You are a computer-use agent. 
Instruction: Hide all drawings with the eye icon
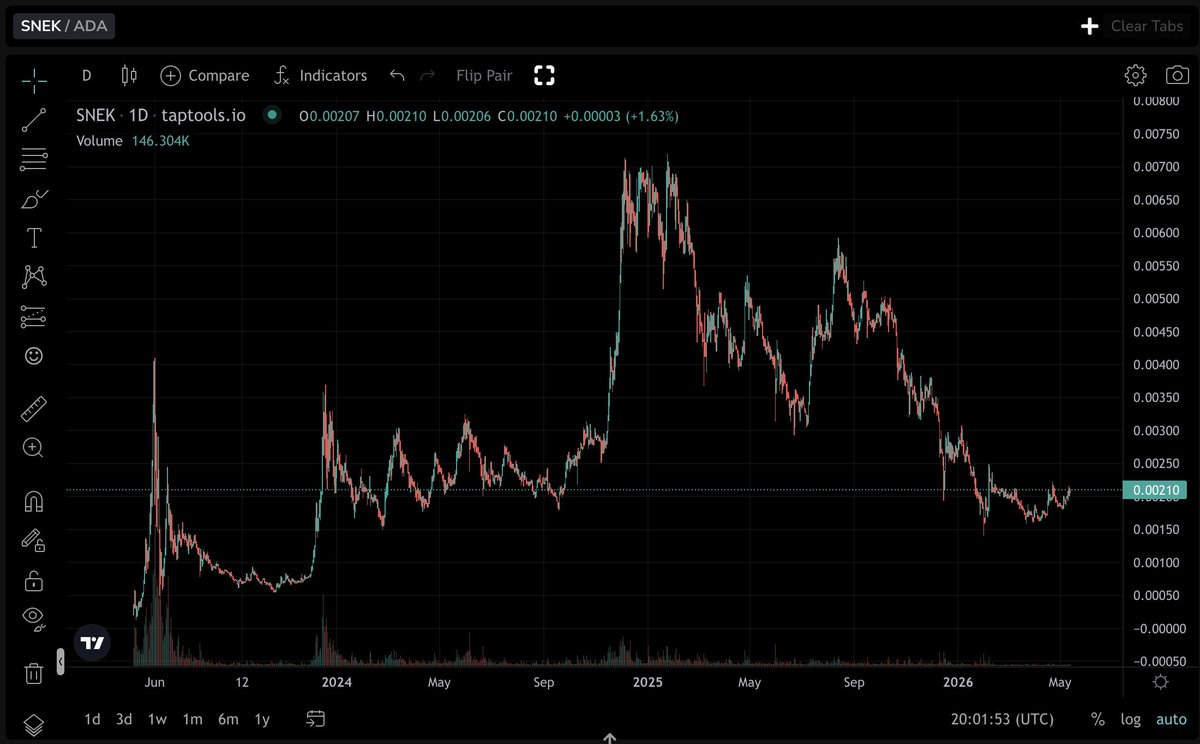pos(34,619)
